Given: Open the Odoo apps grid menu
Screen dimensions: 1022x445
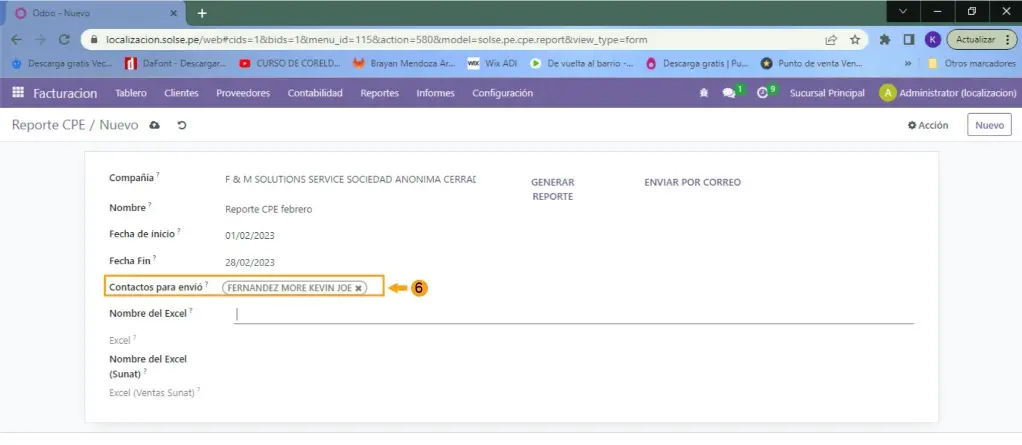Looking at the screenshot, I should 17,93.
